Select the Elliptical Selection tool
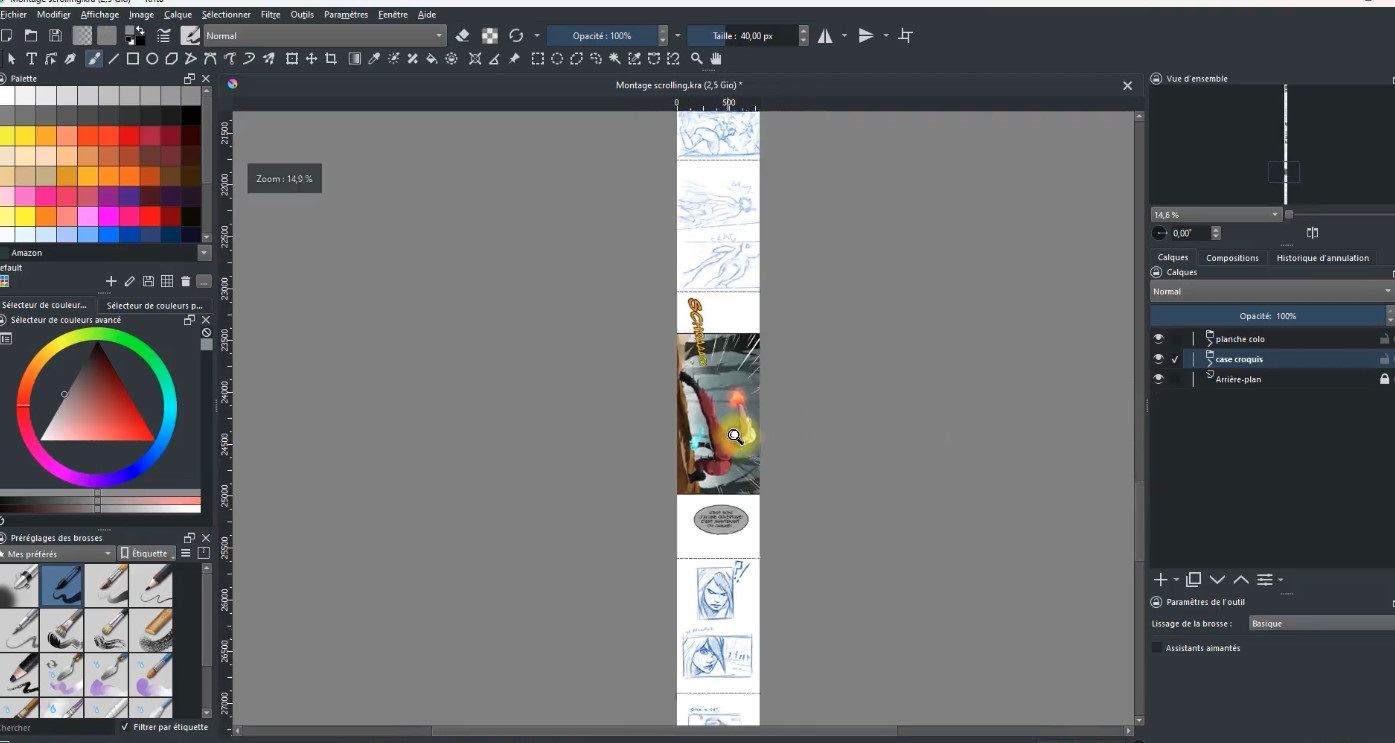This screenshot has height=743, width=1395. (x=557, y=59)
